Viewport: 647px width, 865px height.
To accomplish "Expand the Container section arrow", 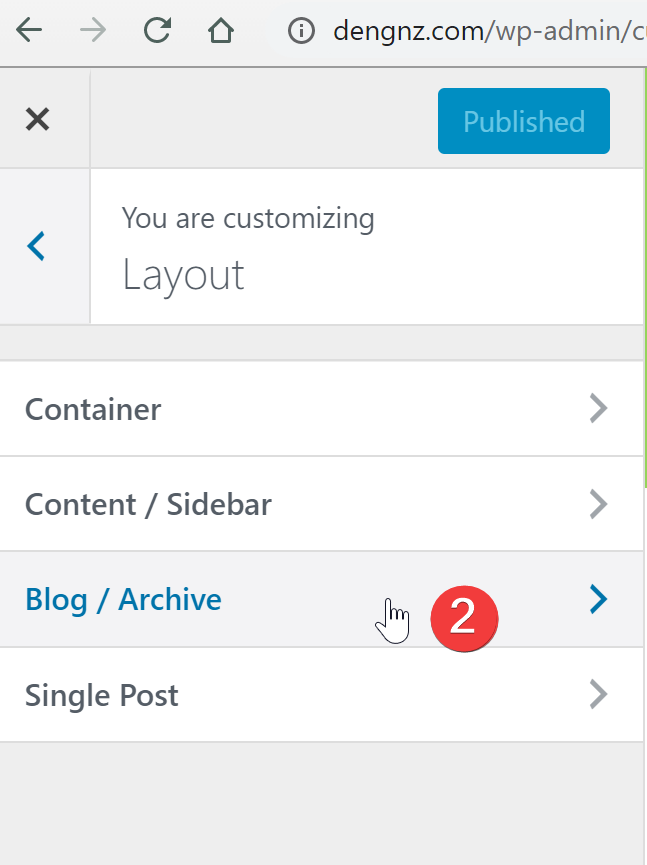I will [x=598, y=408].
